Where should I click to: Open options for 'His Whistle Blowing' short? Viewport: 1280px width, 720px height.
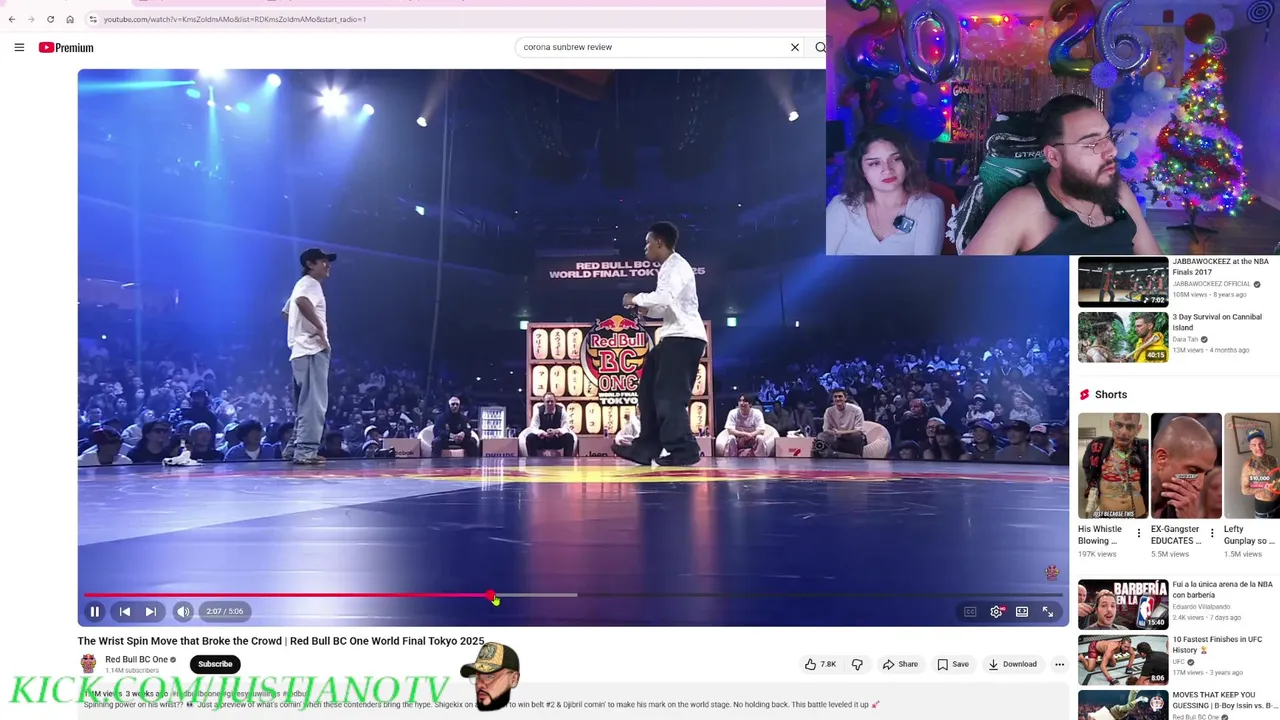(1138, 534)
